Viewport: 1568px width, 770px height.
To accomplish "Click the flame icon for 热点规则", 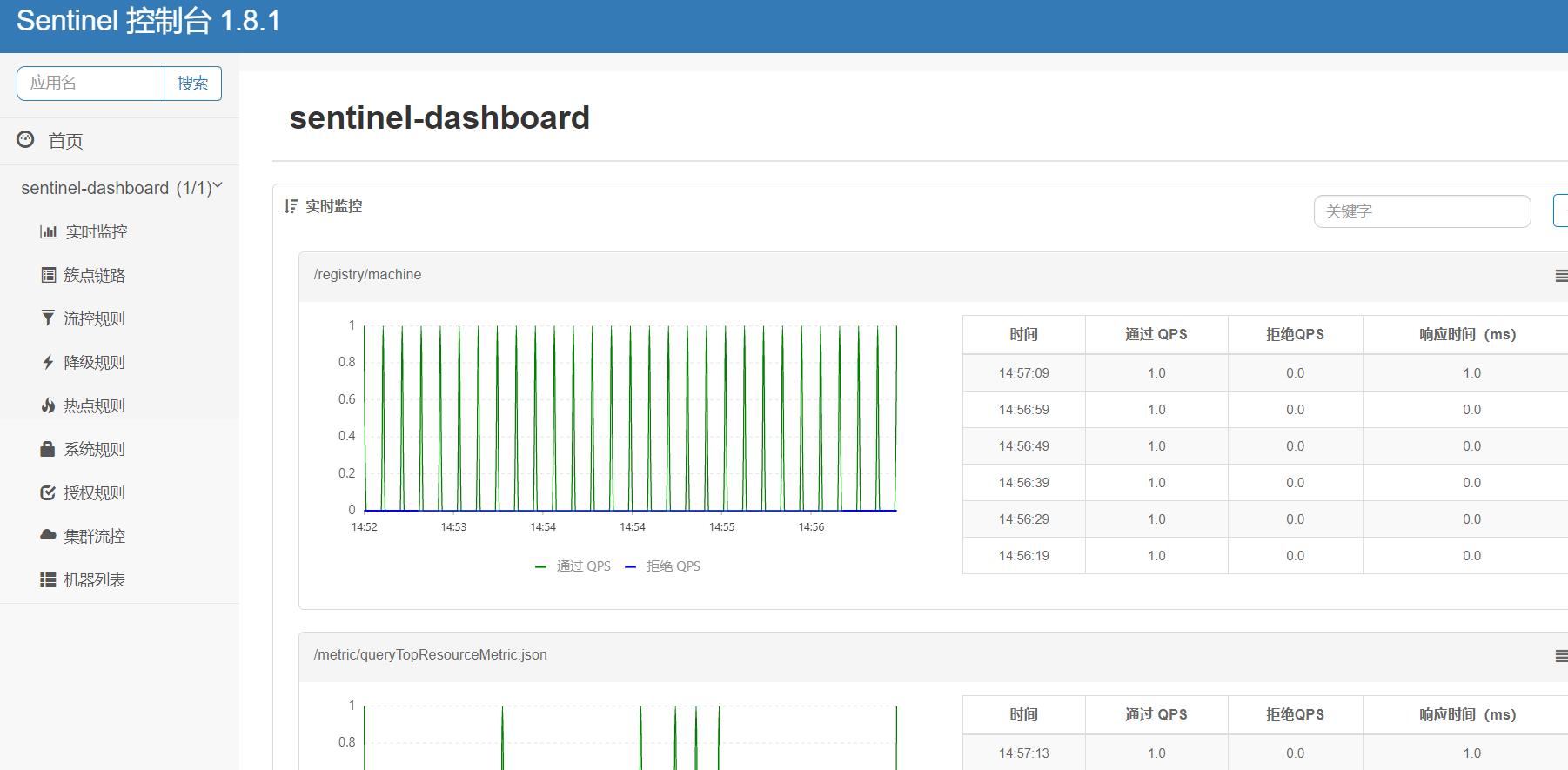I will 48,405.
